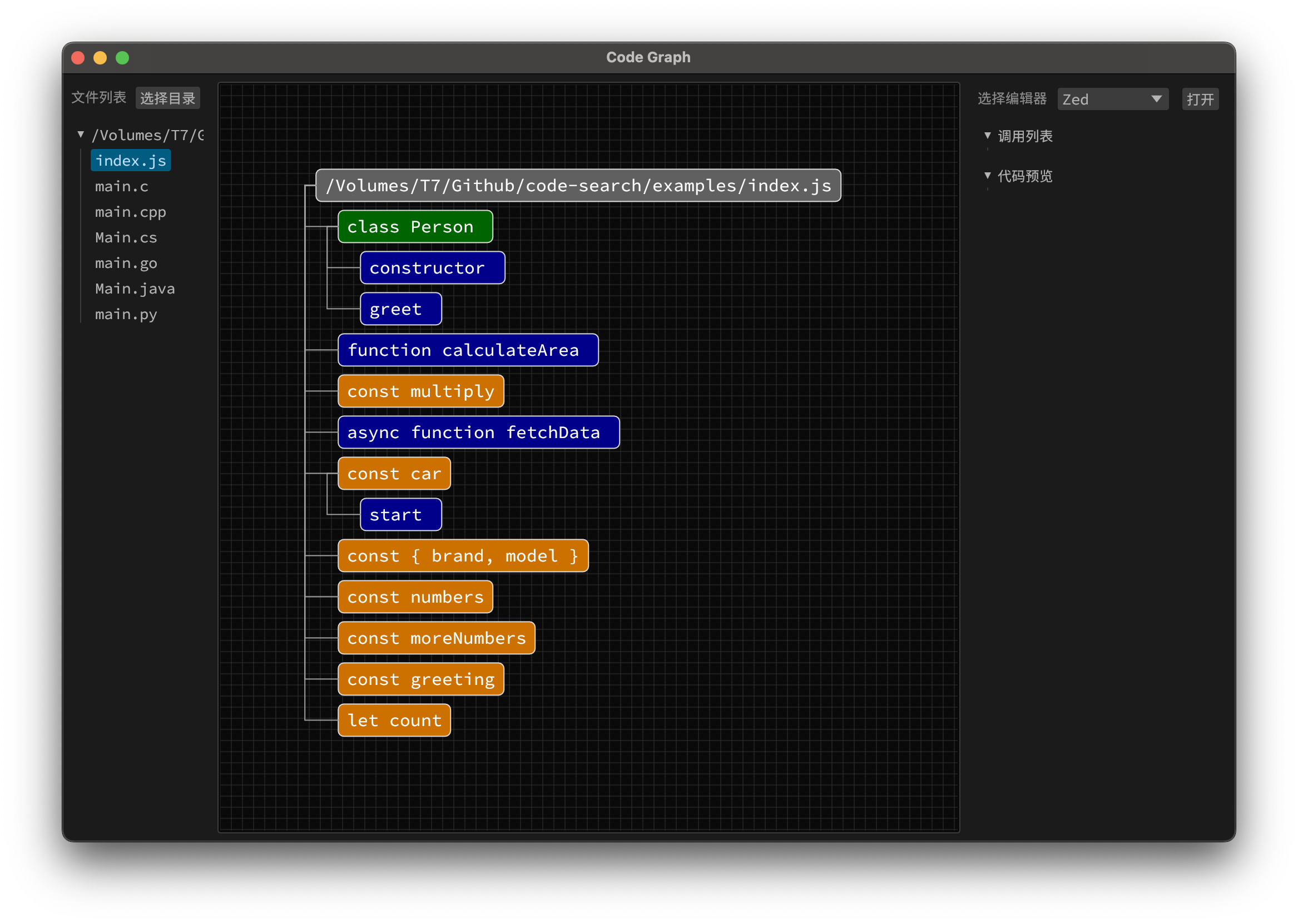Select main.py in file list
The image size is (1298, 924).
pyautogui.click(x=126, y=315)
